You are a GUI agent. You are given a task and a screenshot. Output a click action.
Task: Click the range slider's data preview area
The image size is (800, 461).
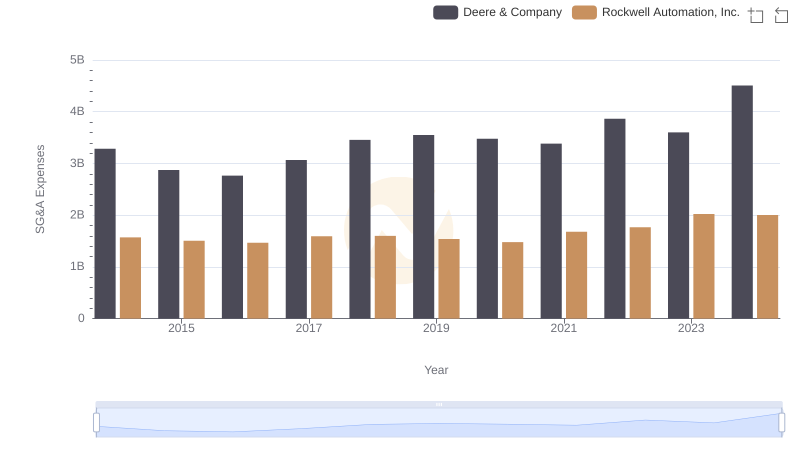coord(439,423)
